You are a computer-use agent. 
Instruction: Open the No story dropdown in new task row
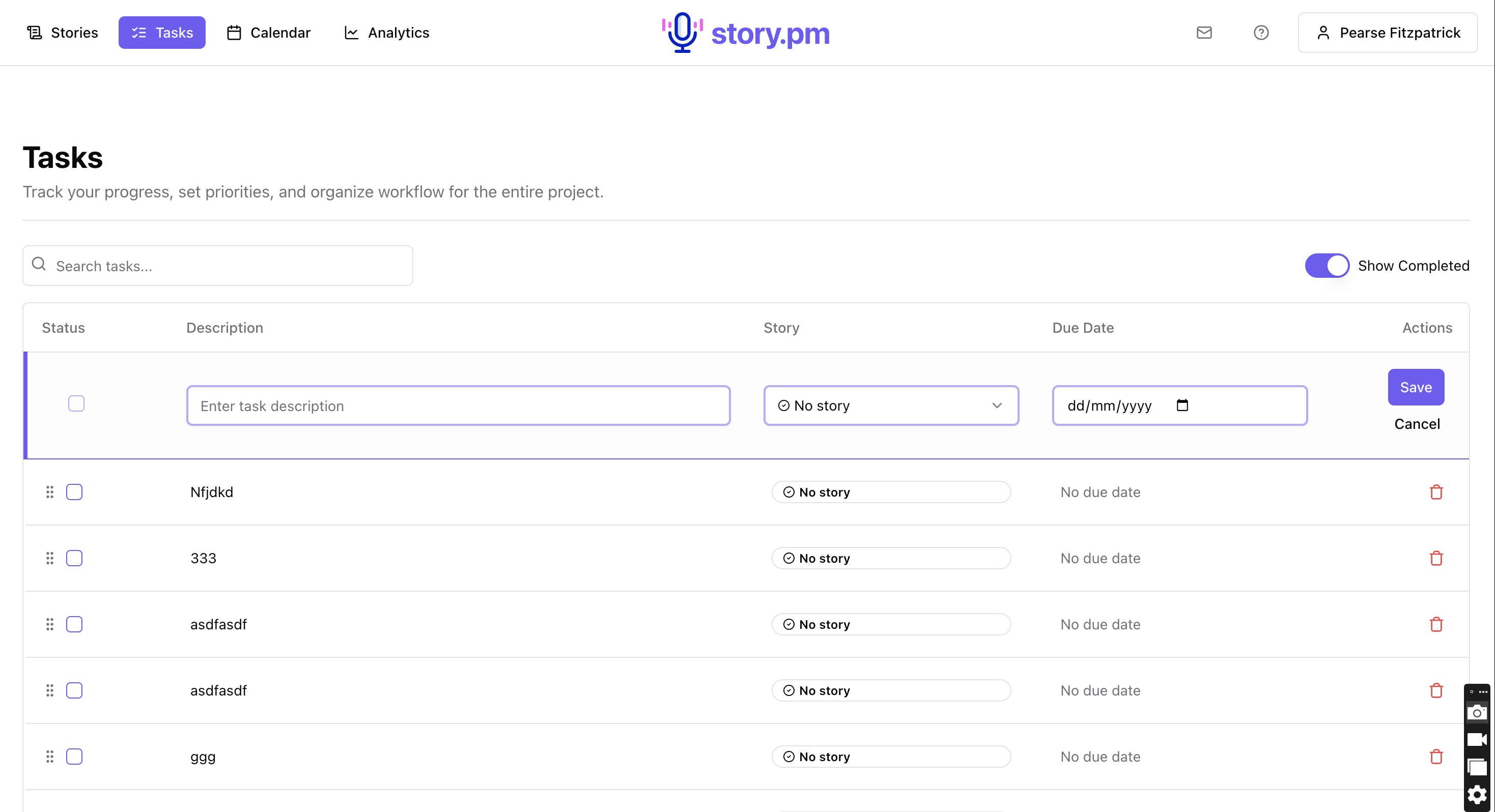pyautogui.click(x=891, y=405)
